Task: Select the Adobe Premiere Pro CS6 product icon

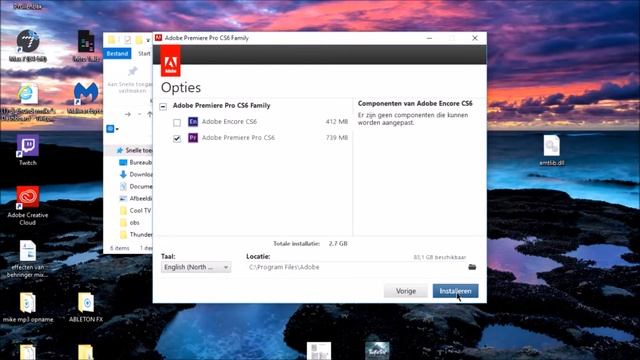Action: point(193,138)
